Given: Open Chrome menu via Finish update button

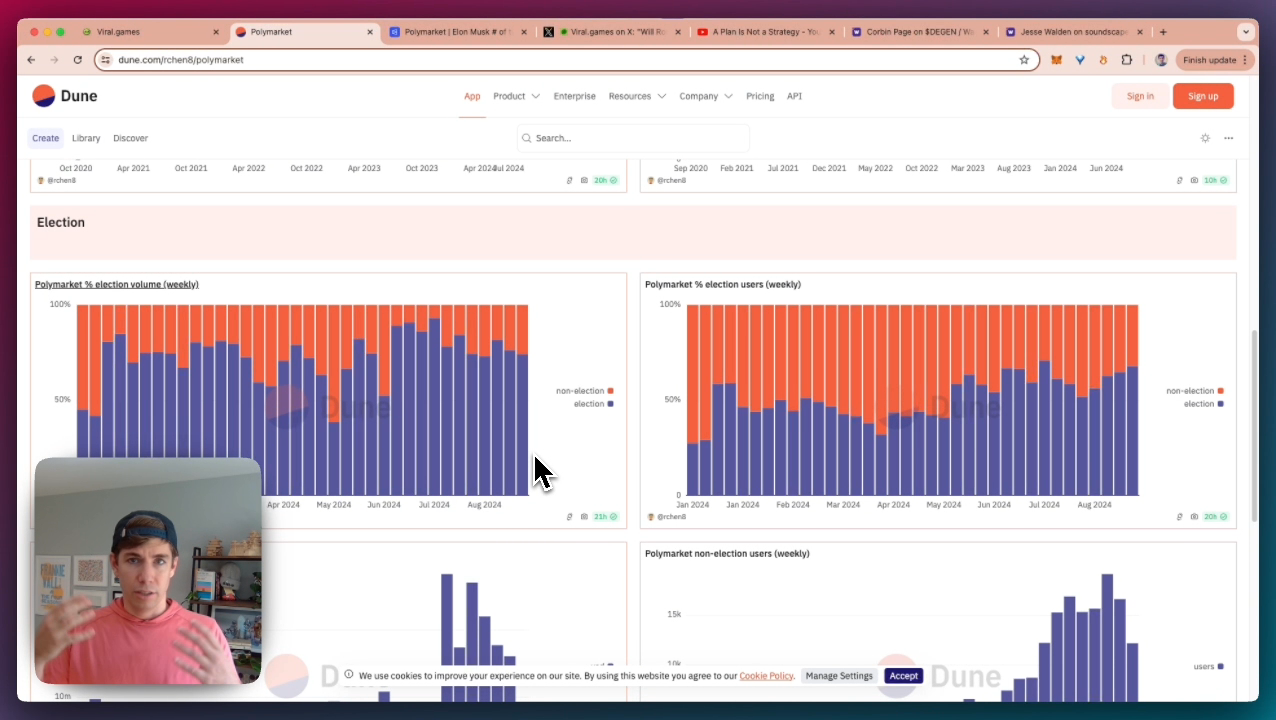Looking at the screenshot, I should 1215,60.
